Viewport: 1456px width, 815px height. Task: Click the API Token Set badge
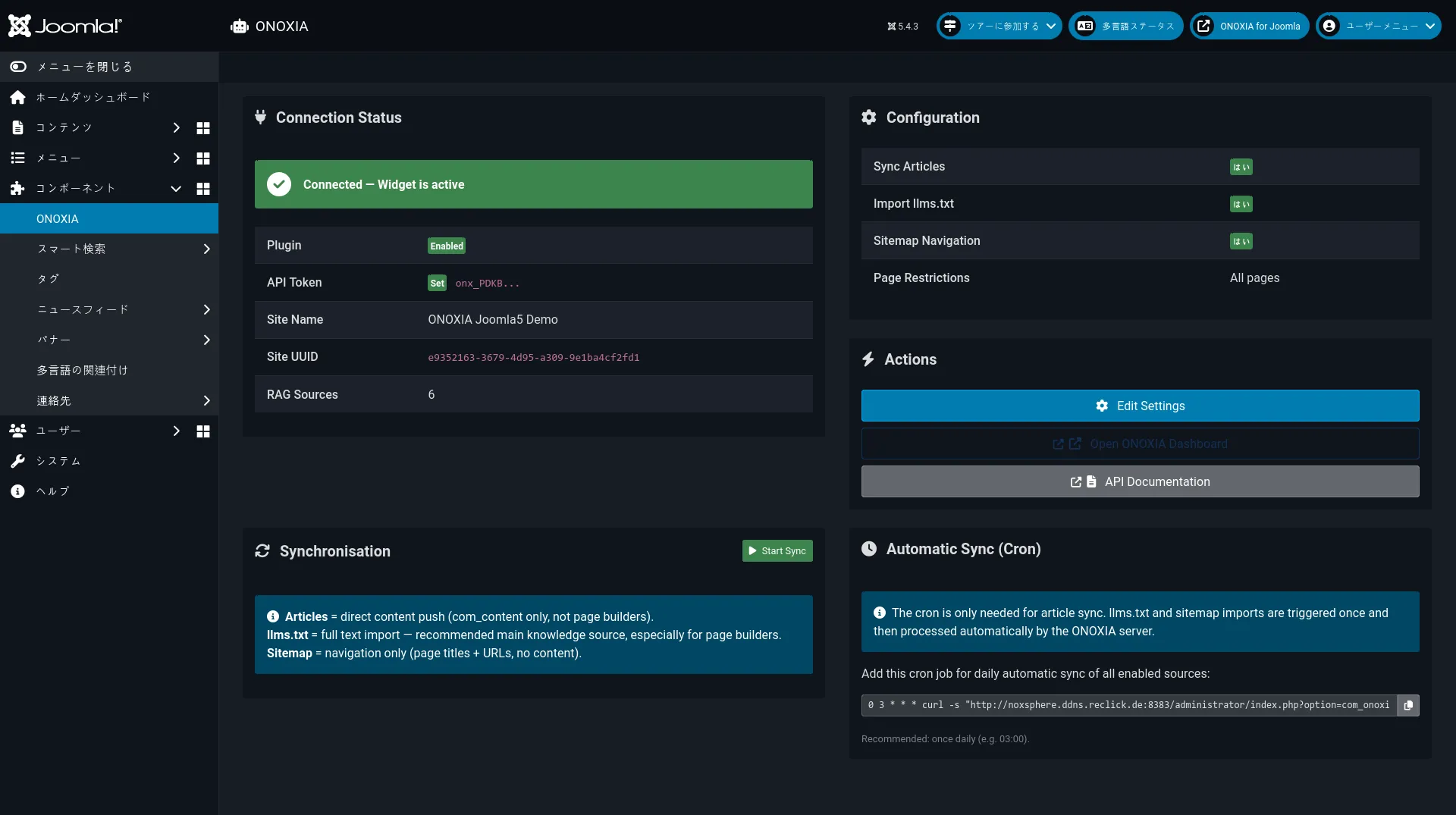pyautogui.click(x=438, y=283)
